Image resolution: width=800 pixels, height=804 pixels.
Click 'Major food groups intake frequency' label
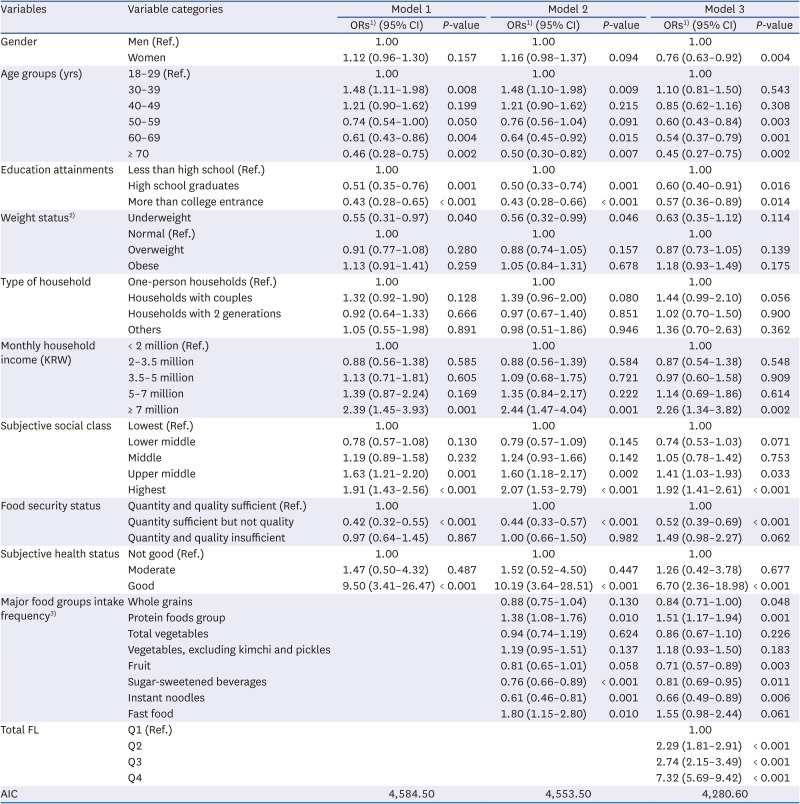(62, 609)
